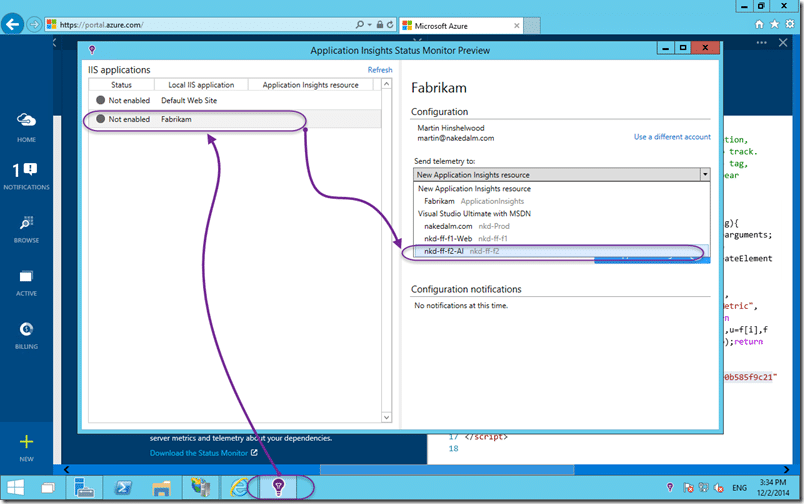Click the browser page refresh icon
Image resolution: width=804 pixels, height=504 pixels.
coord(390,25)
